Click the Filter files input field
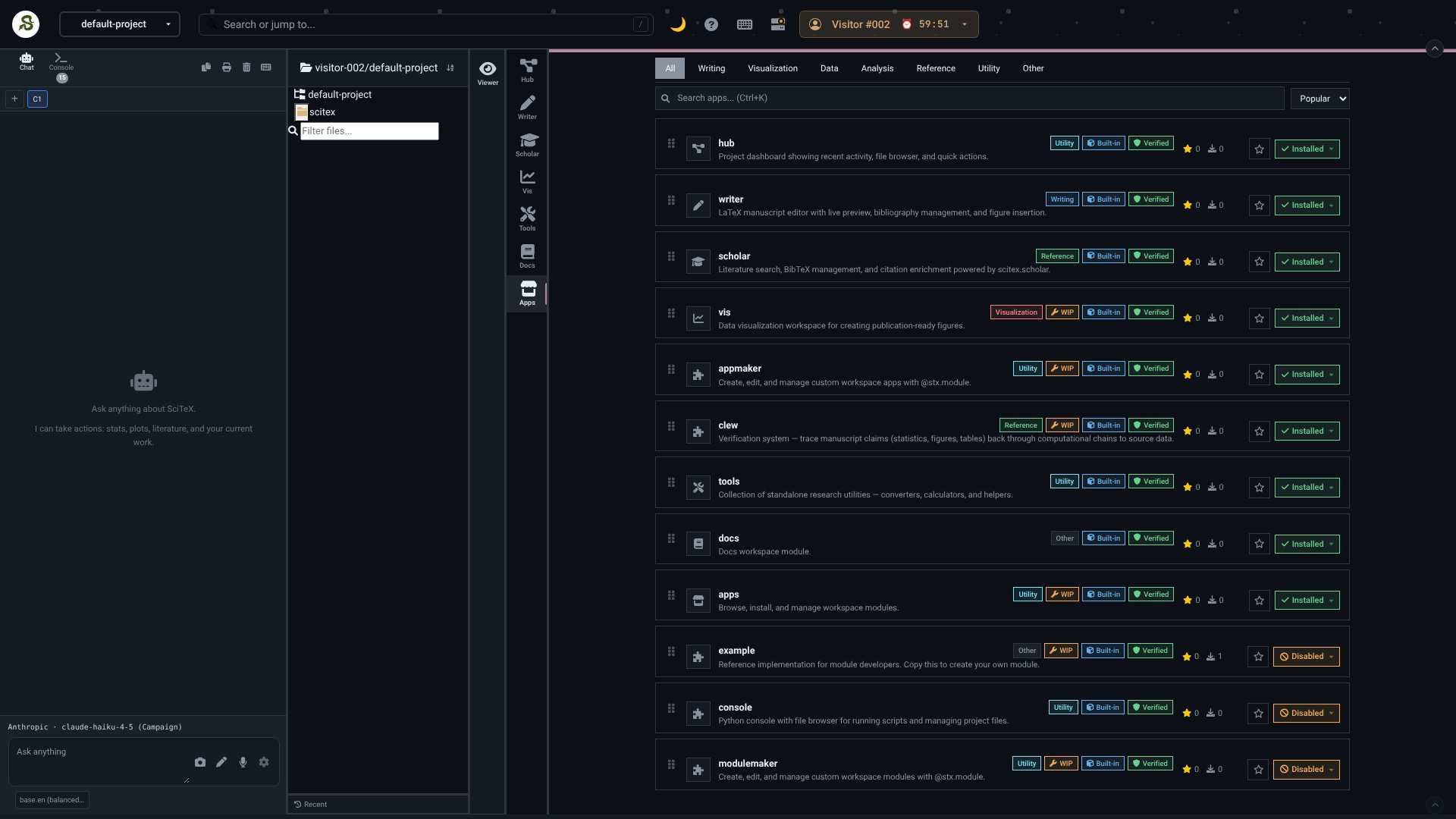Viewport: 1456px width, 819px height. coord(369,130)
